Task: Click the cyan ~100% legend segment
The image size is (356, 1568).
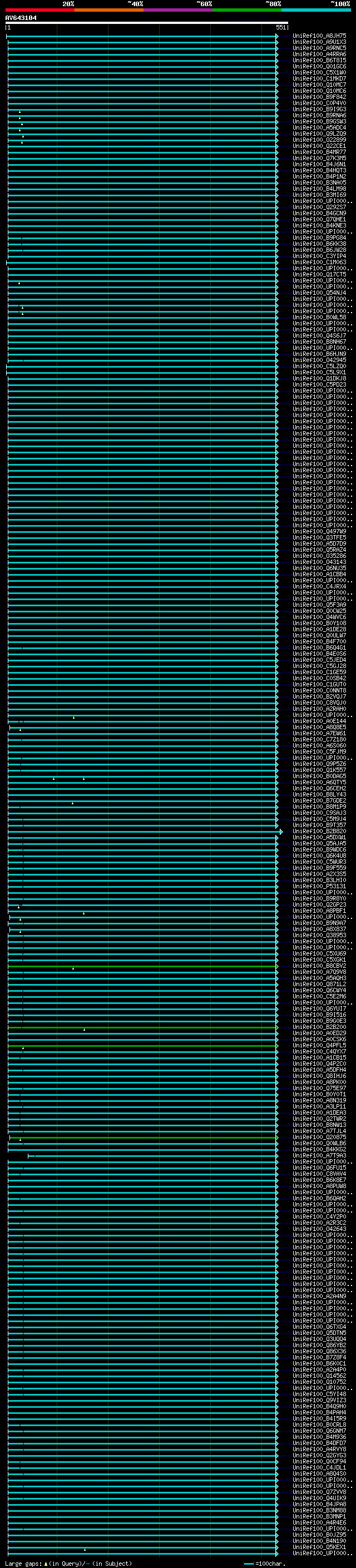Action: pos(316,10)
